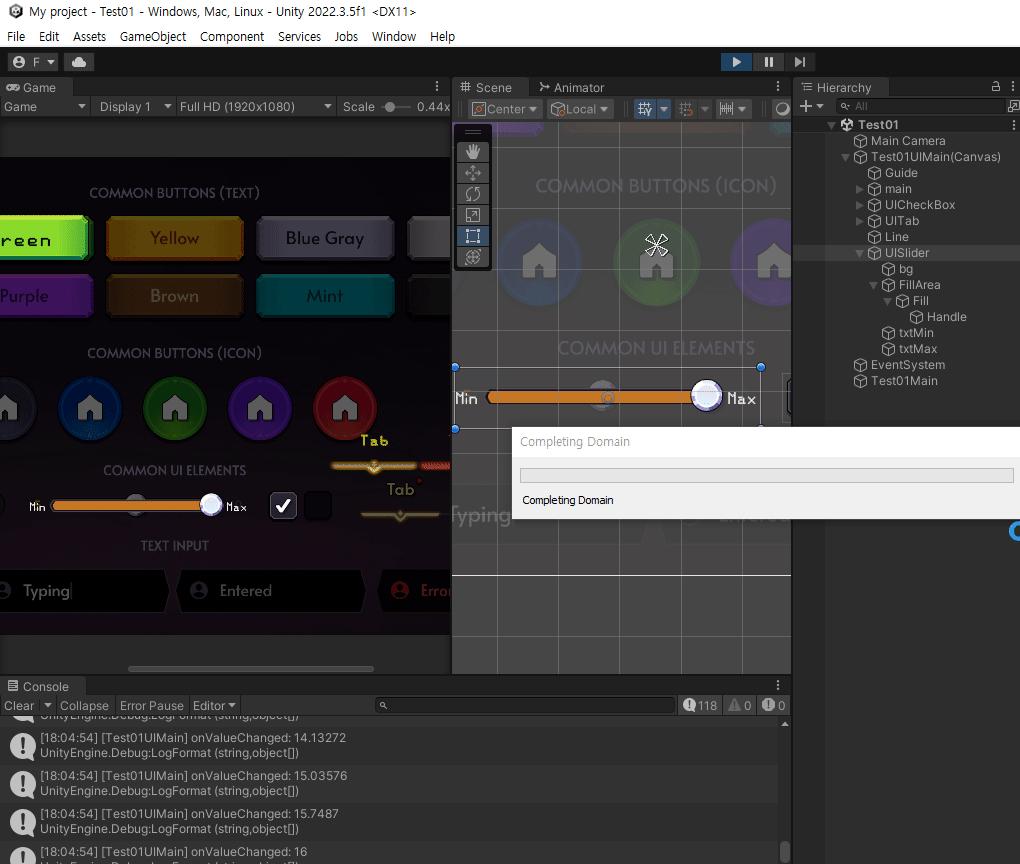Select the Transform tool in Scene
Viewport: 1020px width, 864px height.
pyautogui.click(x=473, y=257)
